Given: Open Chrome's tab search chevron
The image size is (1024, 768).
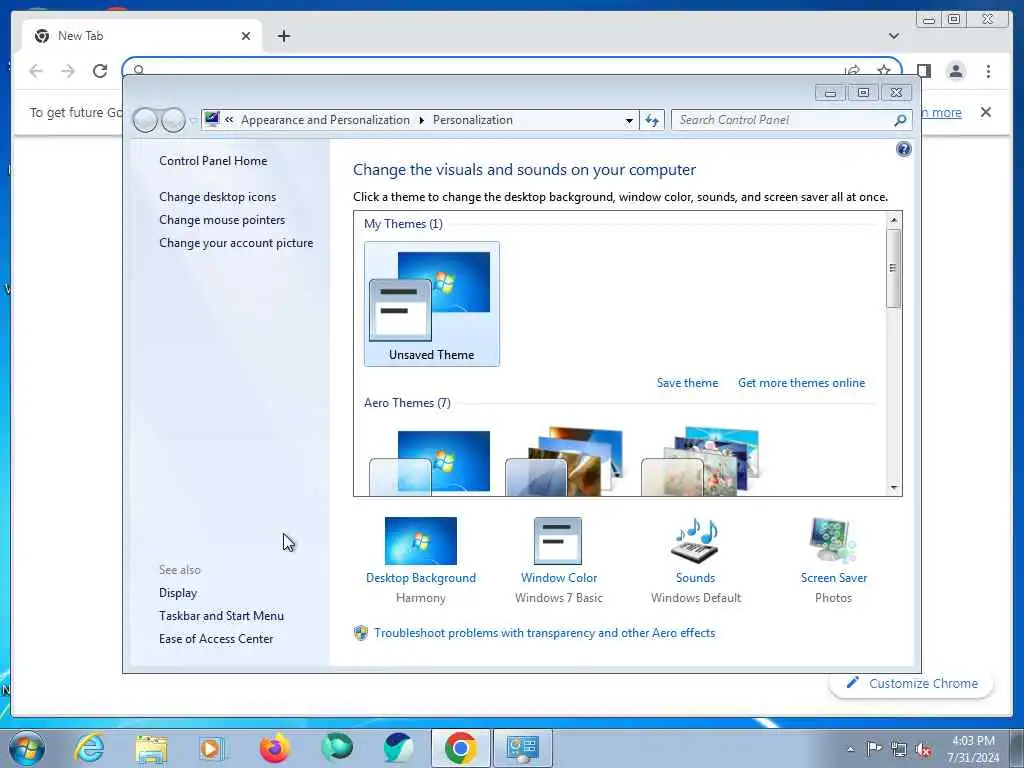Looking at the screenshot, I should [893, 36].
